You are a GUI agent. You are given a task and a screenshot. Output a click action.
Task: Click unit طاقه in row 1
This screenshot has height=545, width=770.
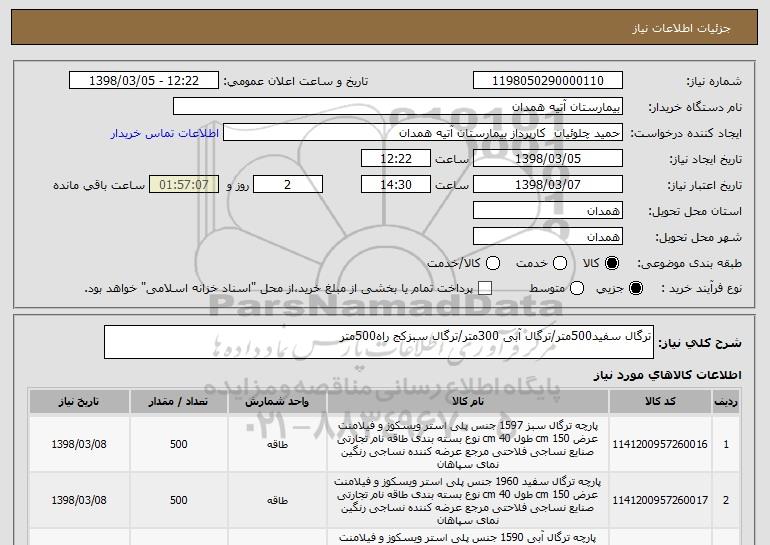277,445
